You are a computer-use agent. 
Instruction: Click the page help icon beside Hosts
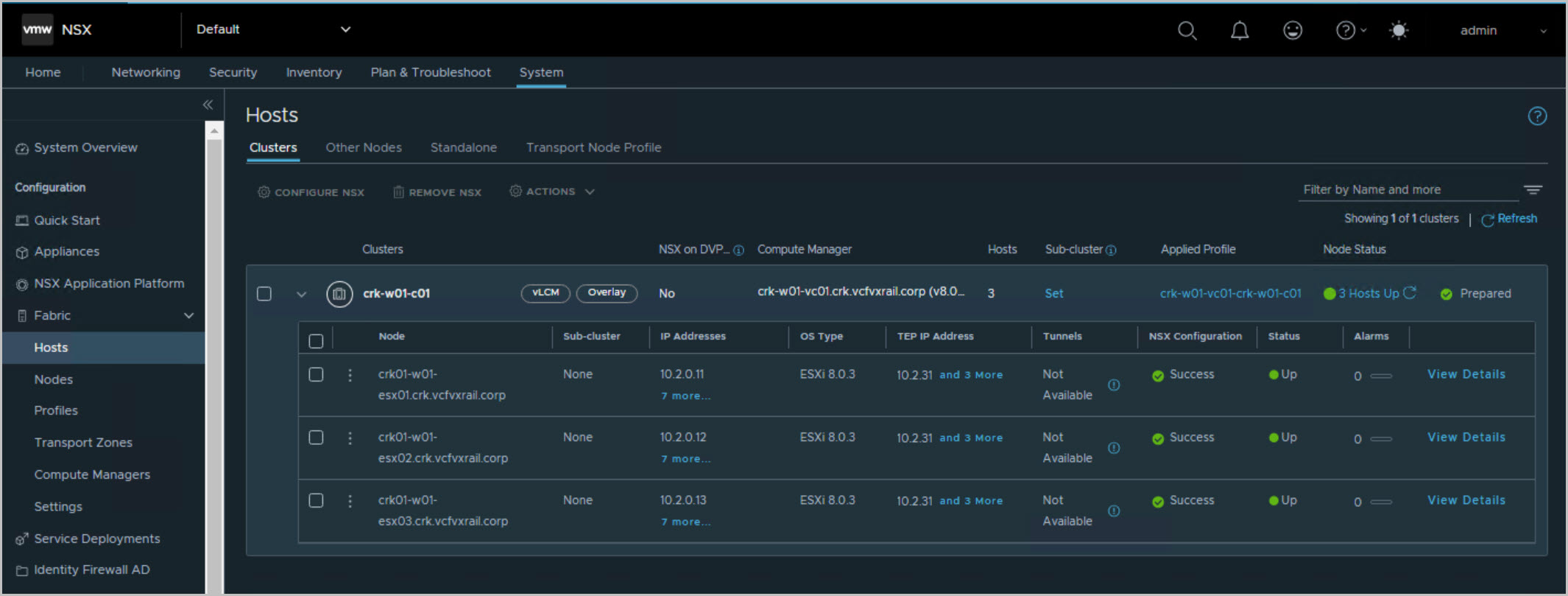tap(1537, 116)
